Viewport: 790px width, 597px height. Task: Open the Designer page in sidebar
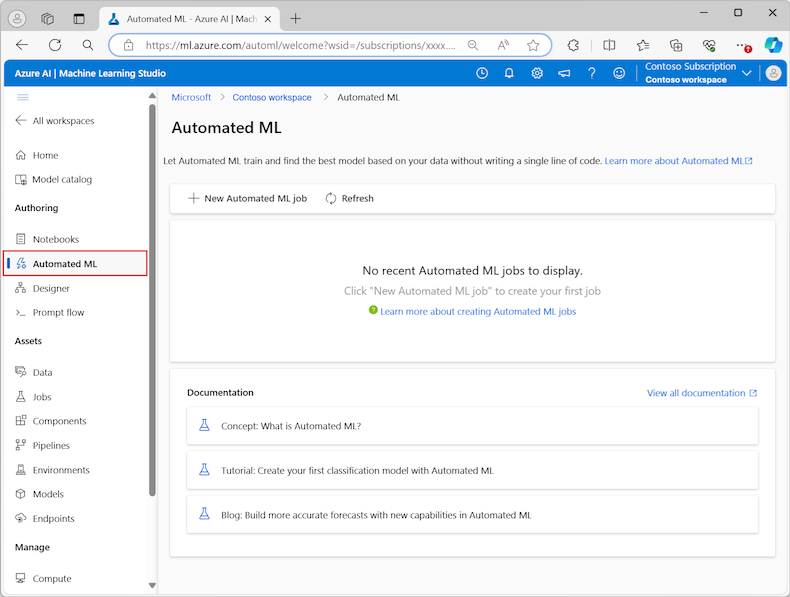[51, 288]
